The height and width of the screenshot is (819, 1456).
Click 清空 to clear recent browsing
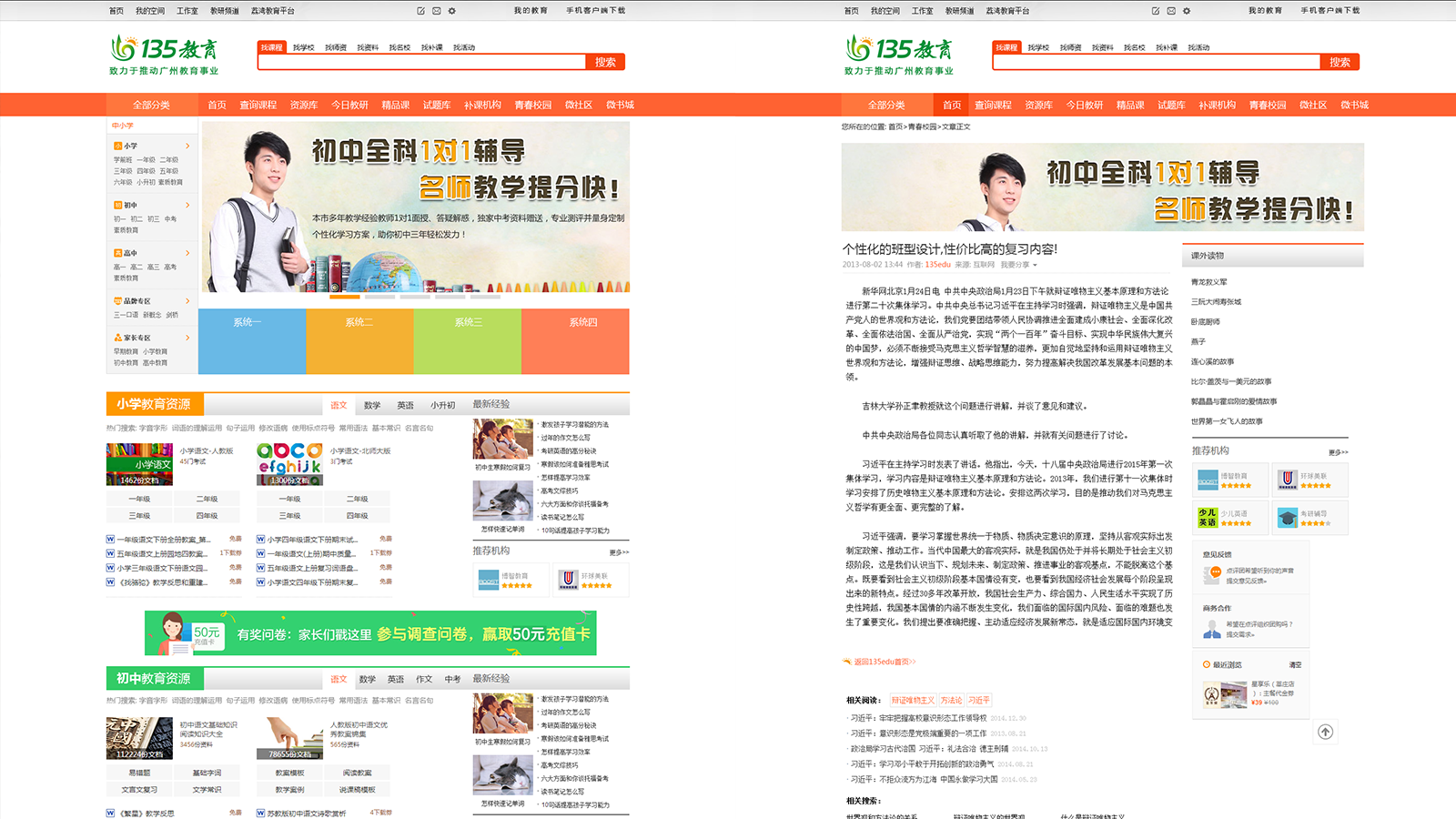point(1295,665)
